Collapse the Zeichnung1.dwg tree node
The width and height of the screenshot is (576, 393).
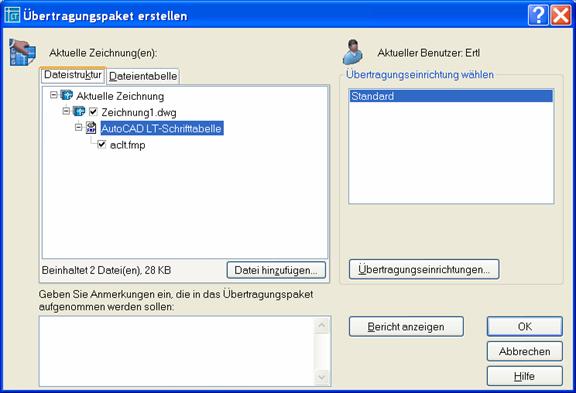click(x=66, y=111)
